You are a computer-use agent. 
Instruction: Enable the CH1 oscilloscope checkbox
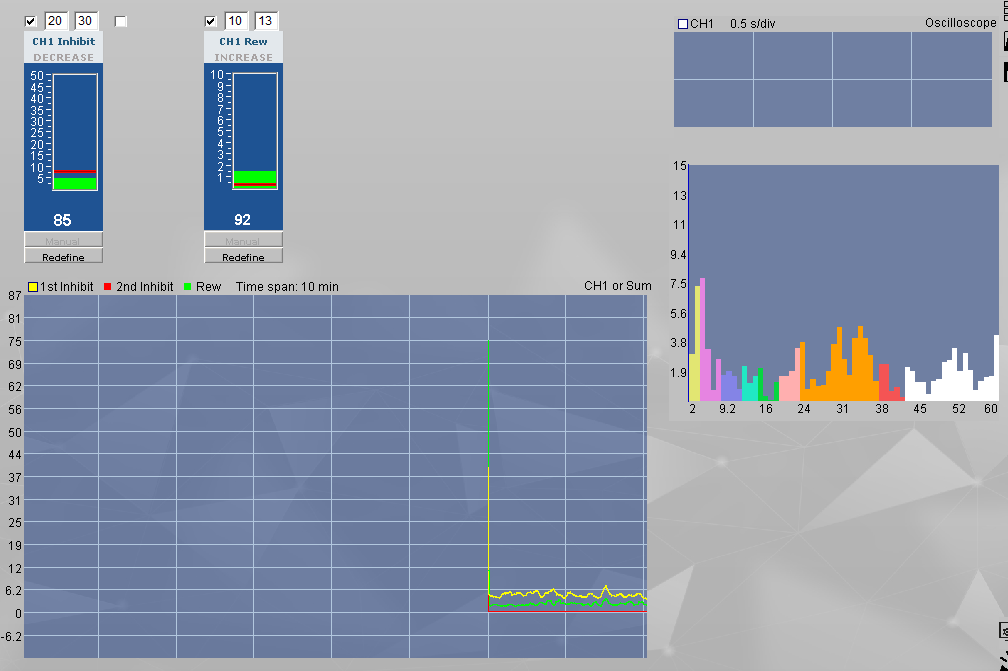pyautogui.click(x=683, y=24)
